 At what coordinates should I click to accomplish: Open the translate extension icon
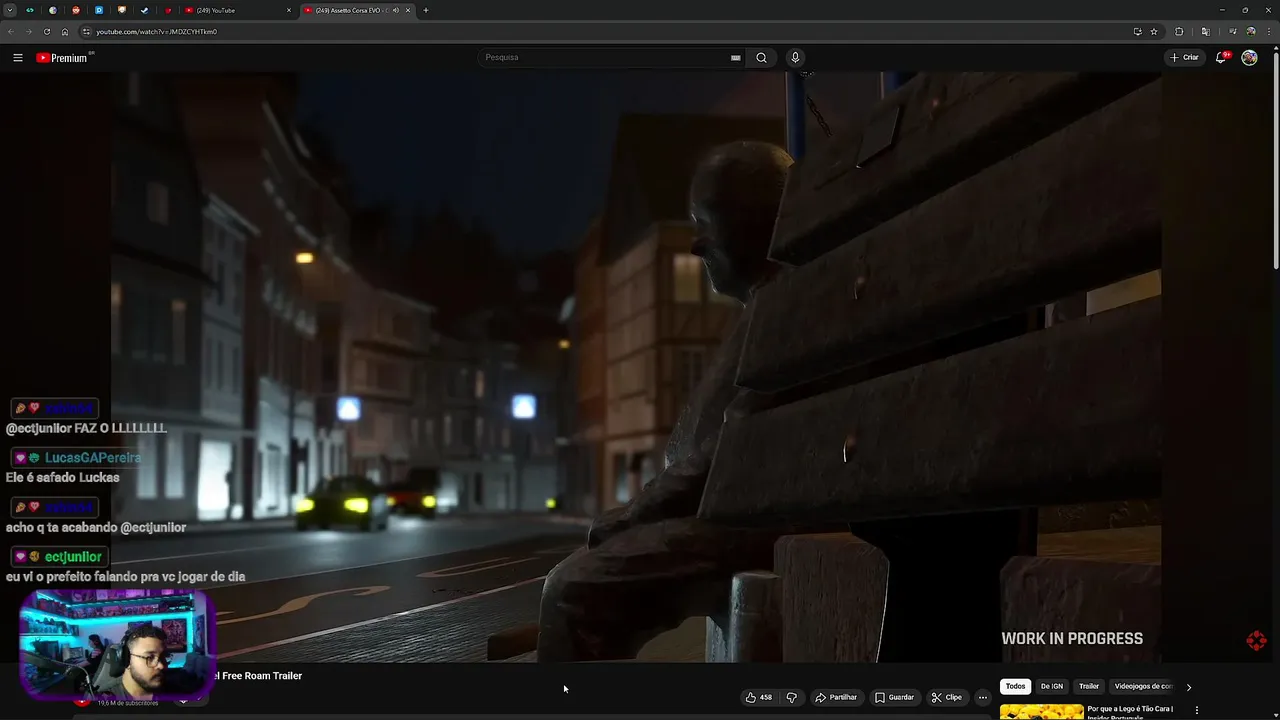[1205, 31]
